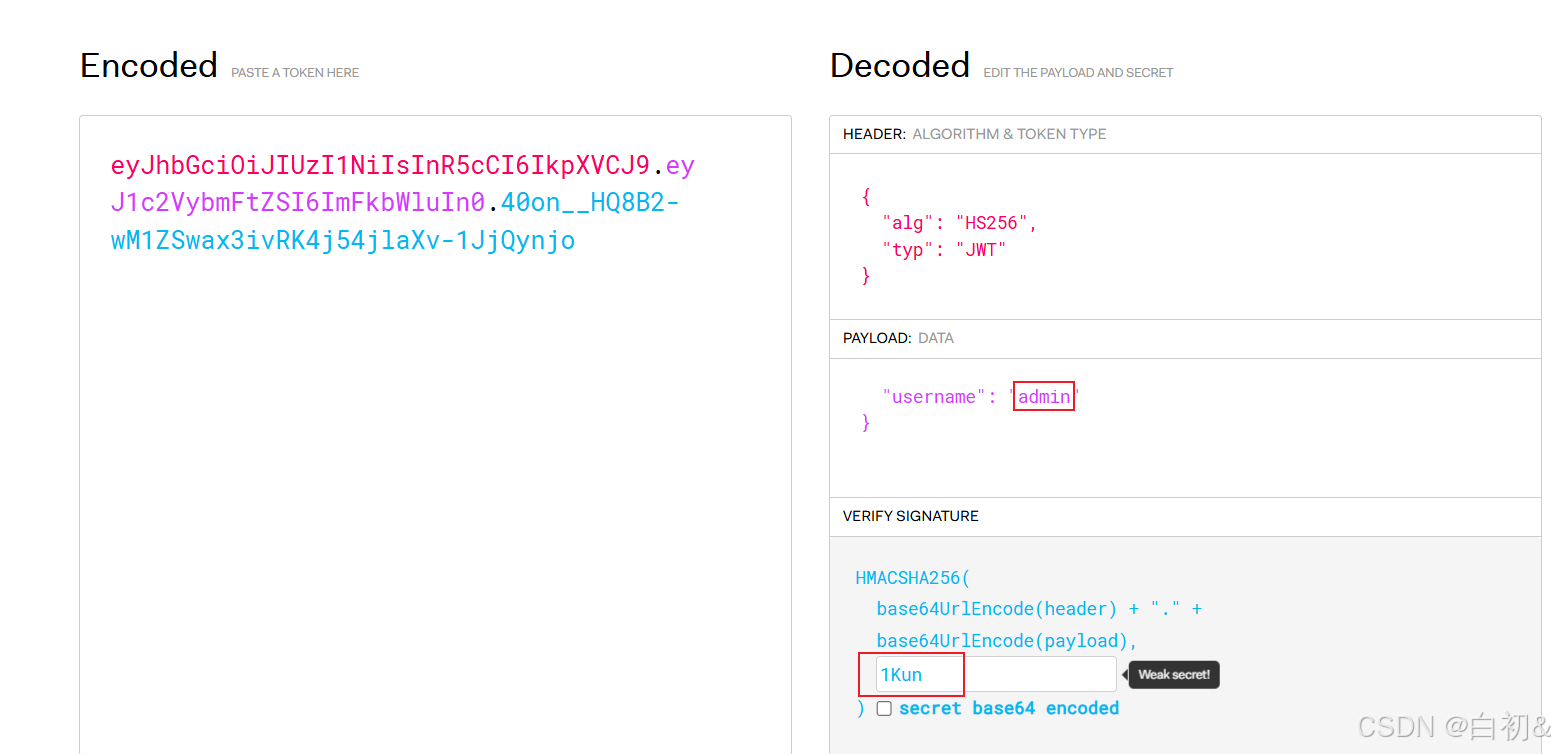Click the Decoded heading

pos(900,65)
